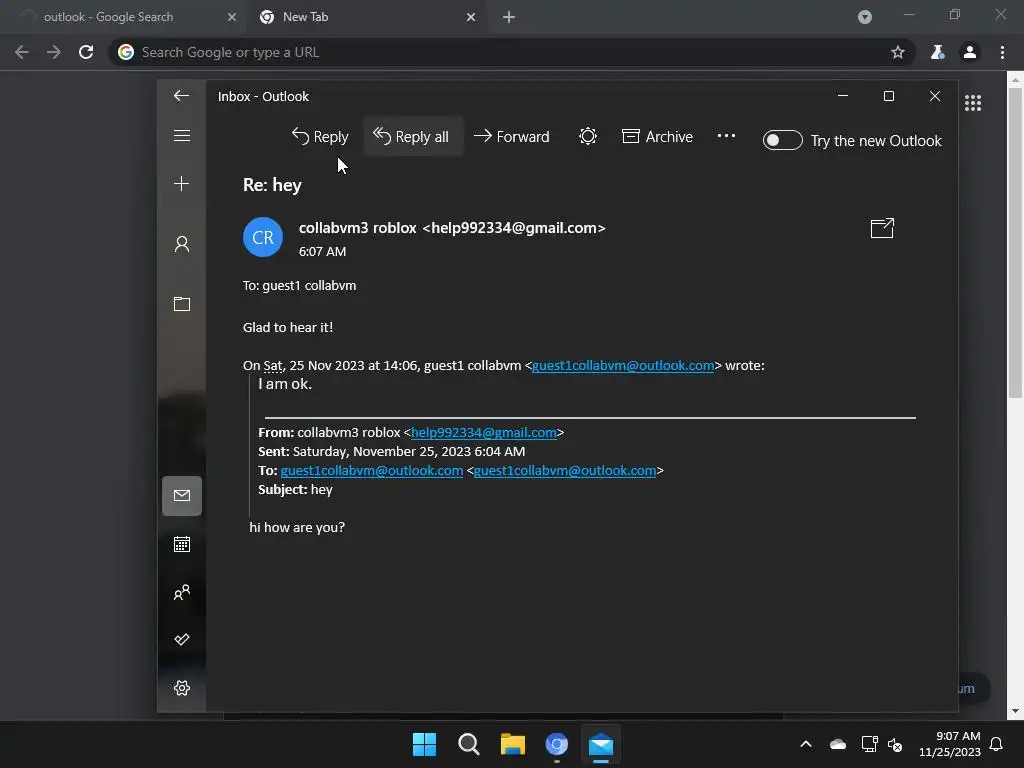
Task: Open the Chrome tab search dropdown arrow
Action: click(865, 17)
